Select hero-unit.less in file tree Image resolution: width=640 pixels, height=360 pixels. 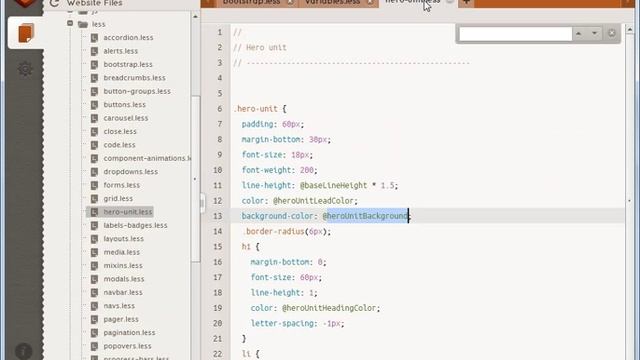click(x=128, y=212)
